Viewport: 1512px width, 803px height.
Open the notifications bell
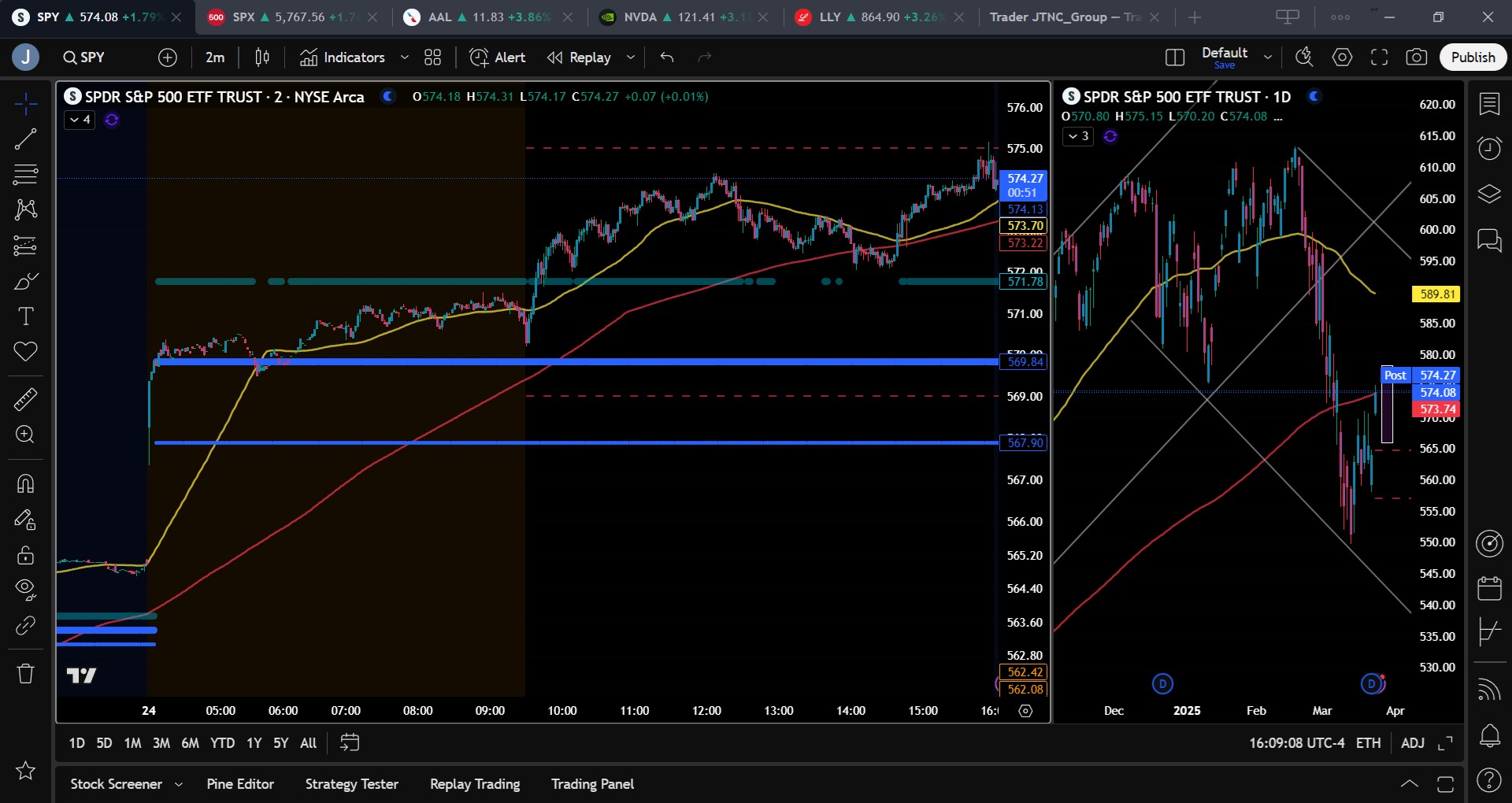(1489, 736)
